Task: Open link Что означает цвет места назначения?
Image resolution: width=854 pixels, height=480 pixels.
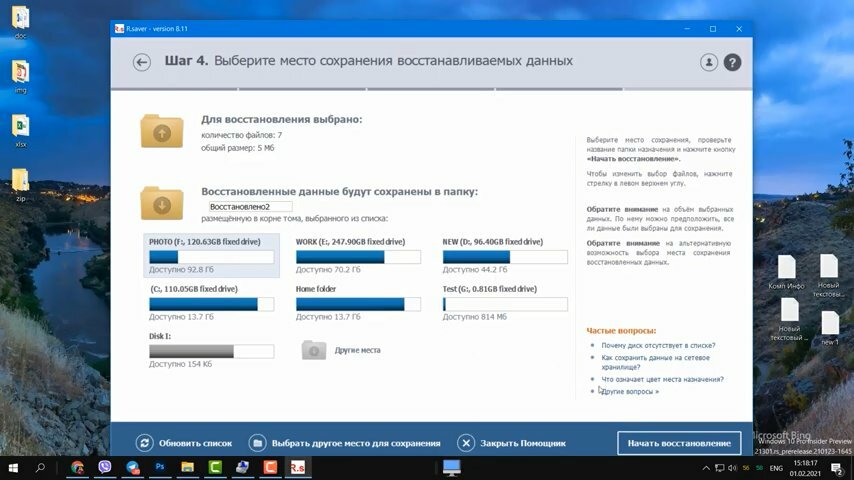Action: [x=662, y=379]
